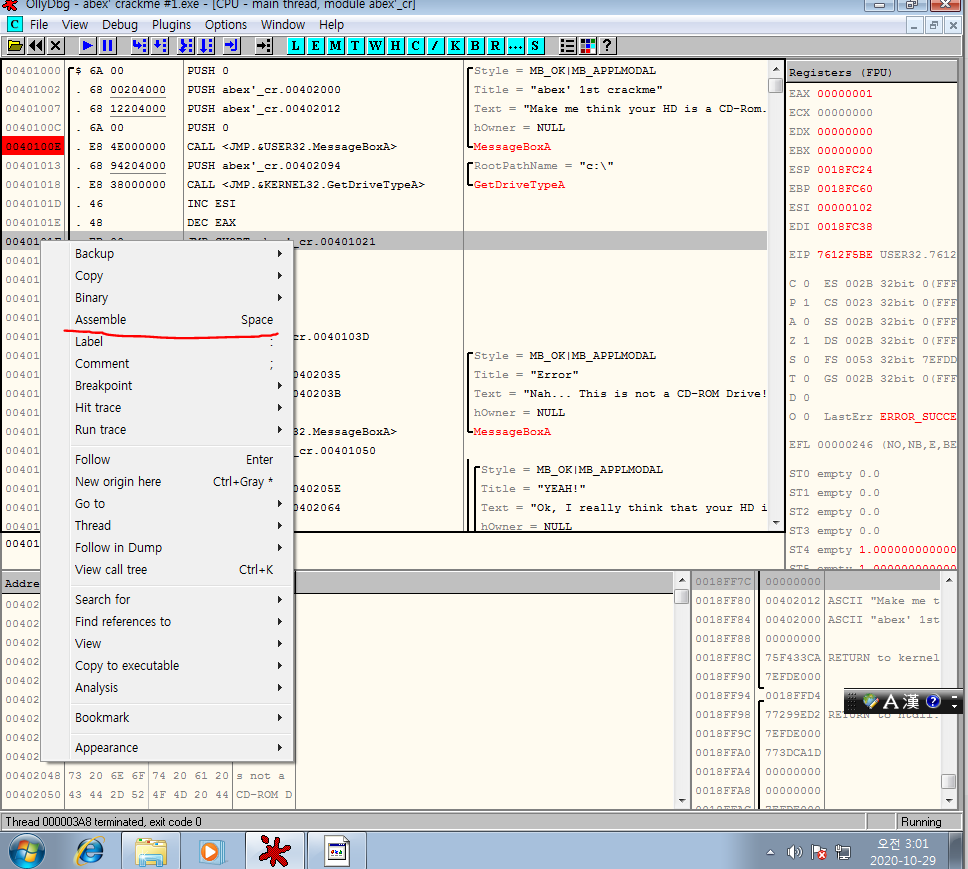This screenshot has width=968, height=869.
Task: Open Windows list with W button
Action: pos(375,46)
